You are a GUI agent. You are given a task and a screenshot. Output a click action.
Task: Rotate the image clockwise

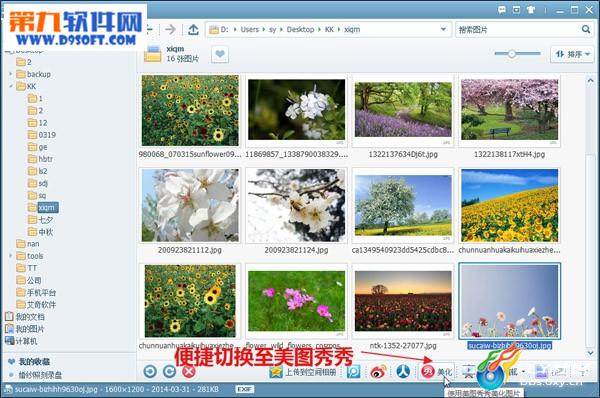tap(170, 371)
